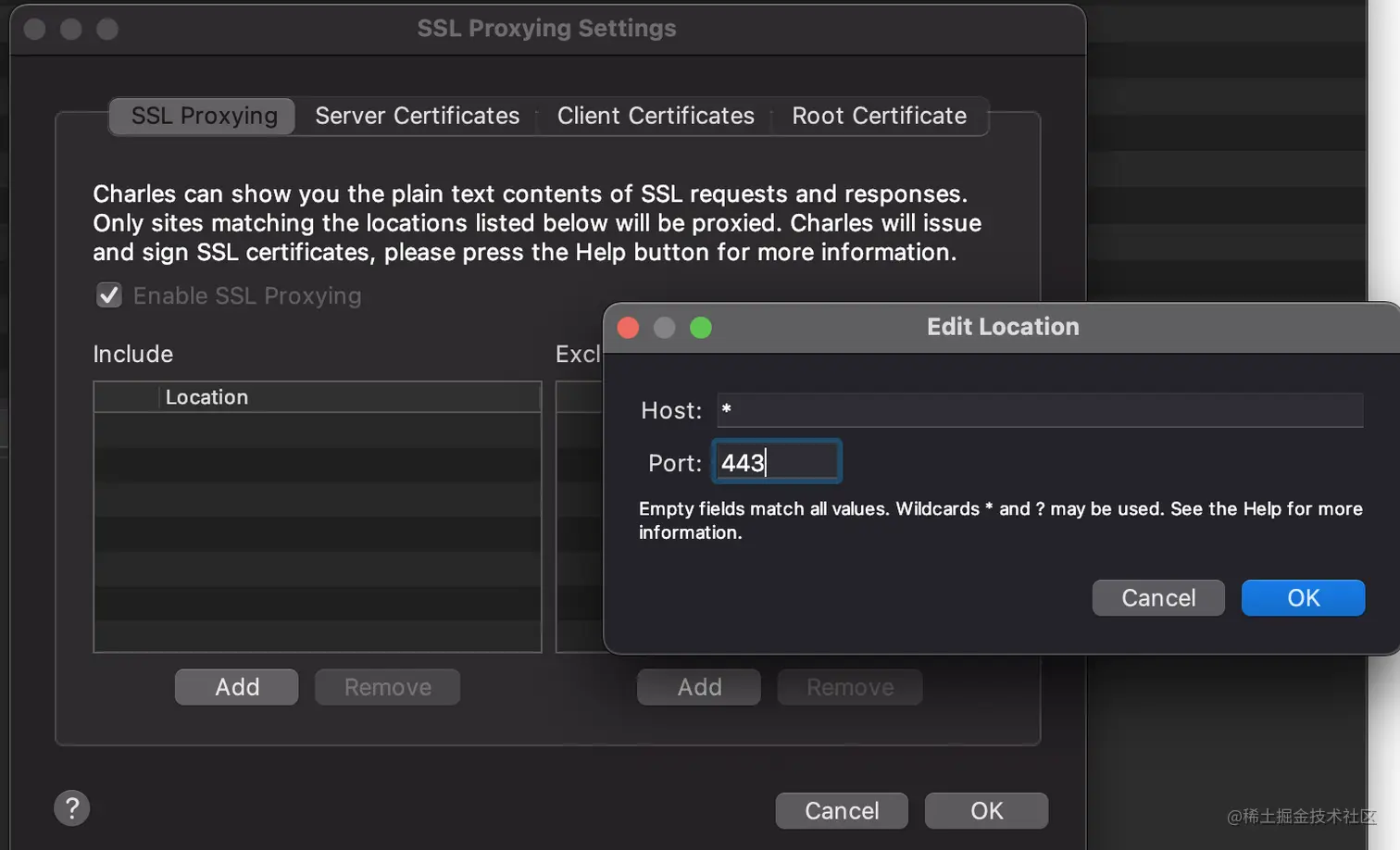Switch to the SSL Proxying tab
Viewport: 1400px width, 850px height.
(204, 116)
